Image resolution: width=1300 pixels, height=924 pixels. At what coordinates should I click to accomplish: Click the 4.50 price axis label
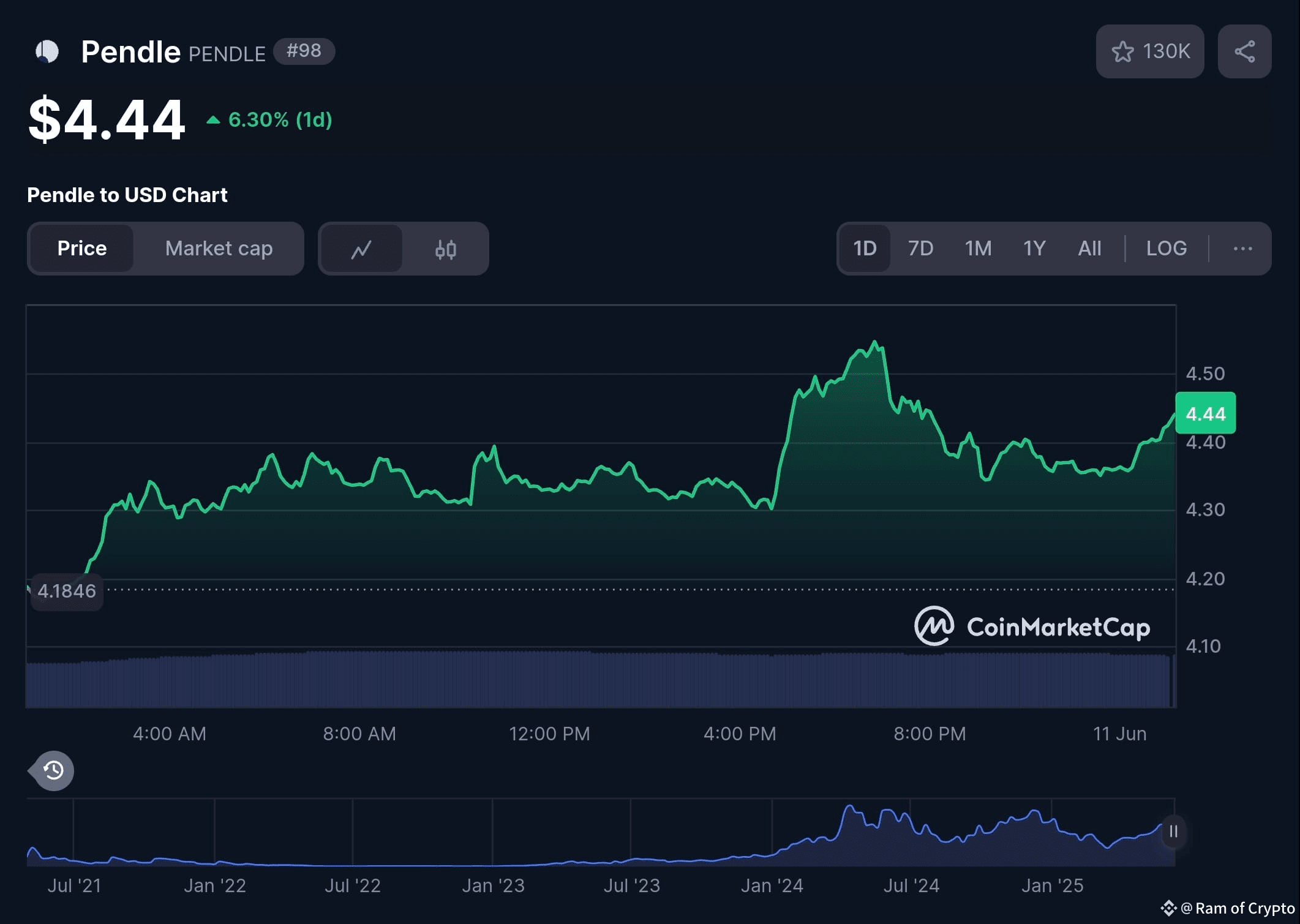1205,374
